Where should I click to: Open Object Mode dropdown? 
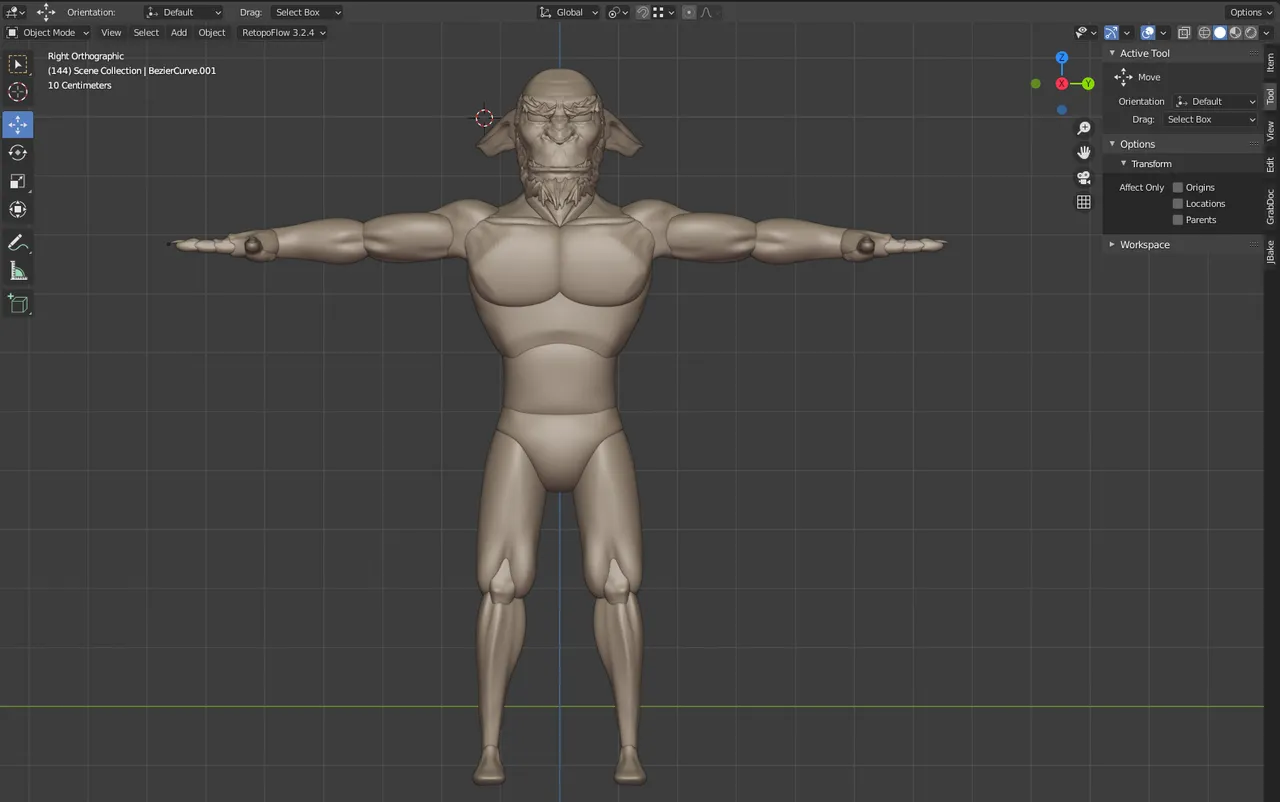click(x=48, y=33)
